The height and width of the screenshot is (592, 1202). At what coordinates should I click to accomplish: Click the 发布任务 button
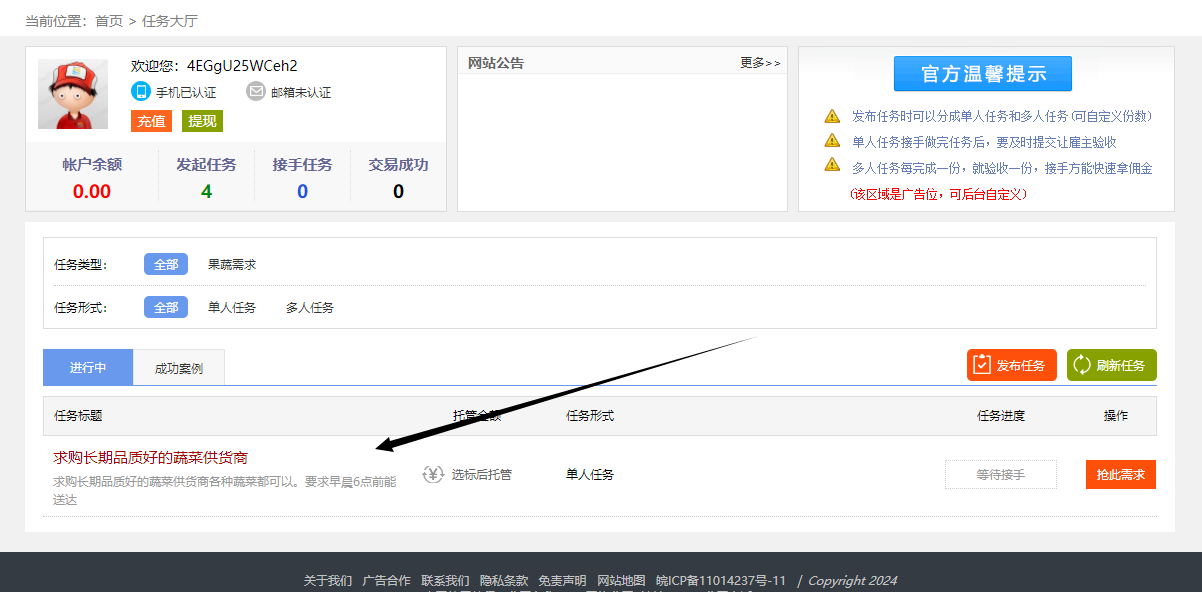[1012, 365]
